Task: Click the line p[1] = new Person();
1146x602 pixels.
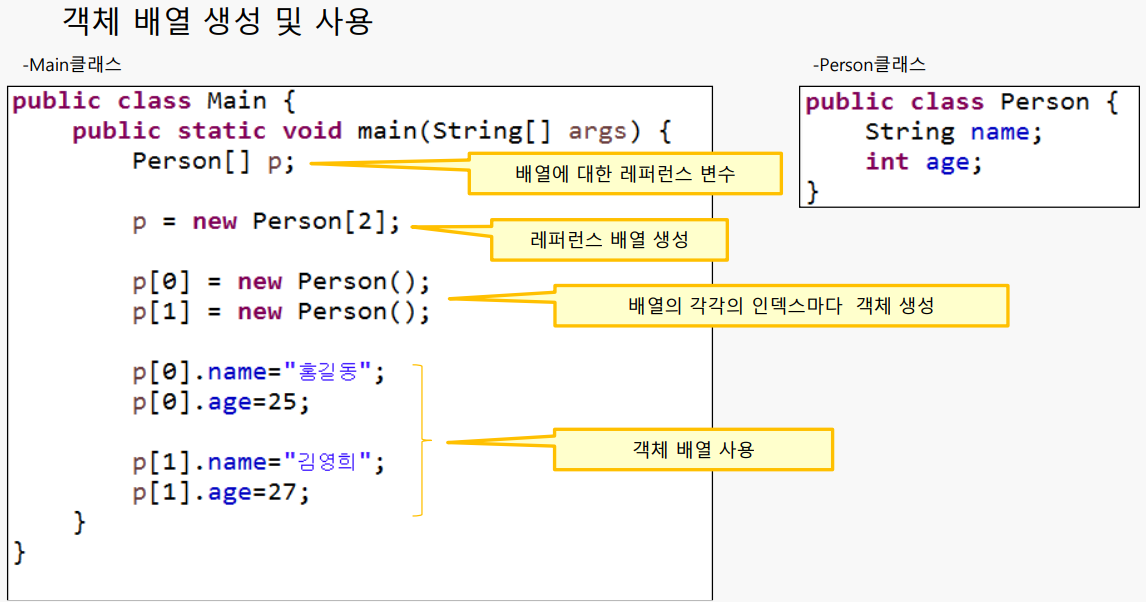Action: click(281, 312)
